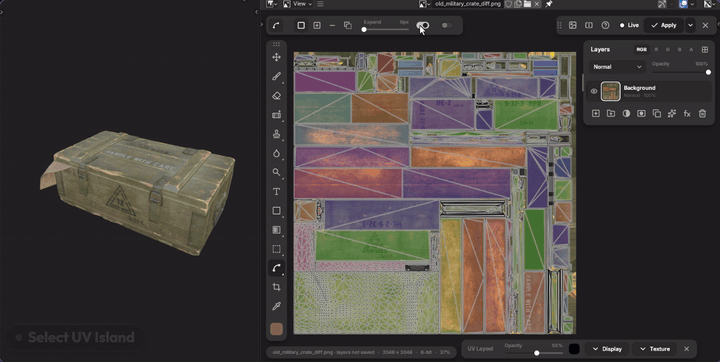Show only the A alpha channel
720x362 pixels.
(691, 50)
